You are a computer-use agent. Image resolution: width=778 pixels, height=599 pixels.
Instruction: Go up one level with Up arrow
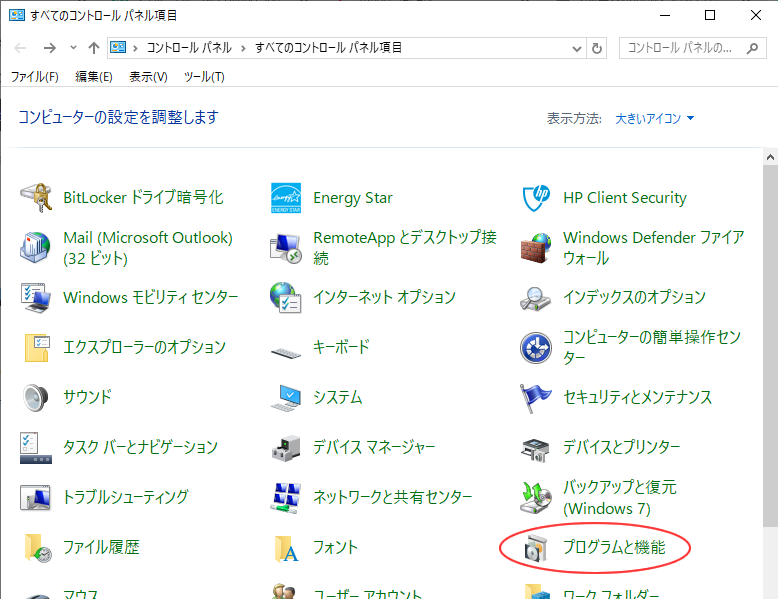pos(94,48)
